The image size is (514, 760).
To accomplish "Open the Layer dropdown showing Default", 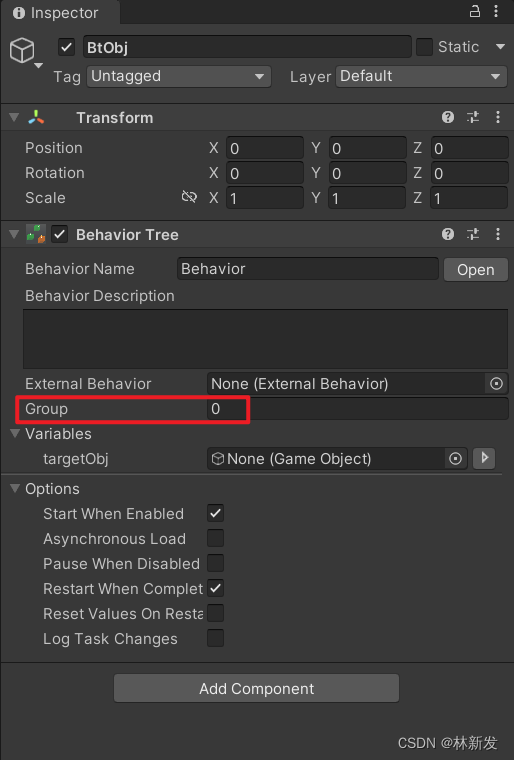I will 421,77.
